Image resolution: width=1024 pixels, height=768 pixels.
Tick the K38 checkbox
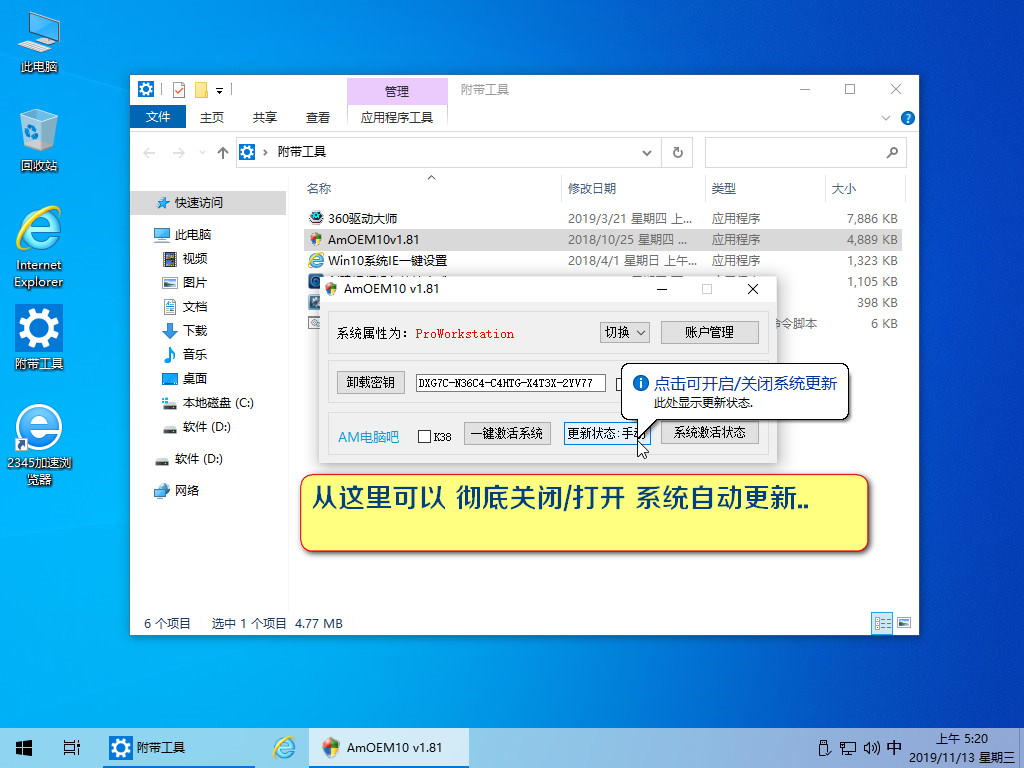(424, 436)
